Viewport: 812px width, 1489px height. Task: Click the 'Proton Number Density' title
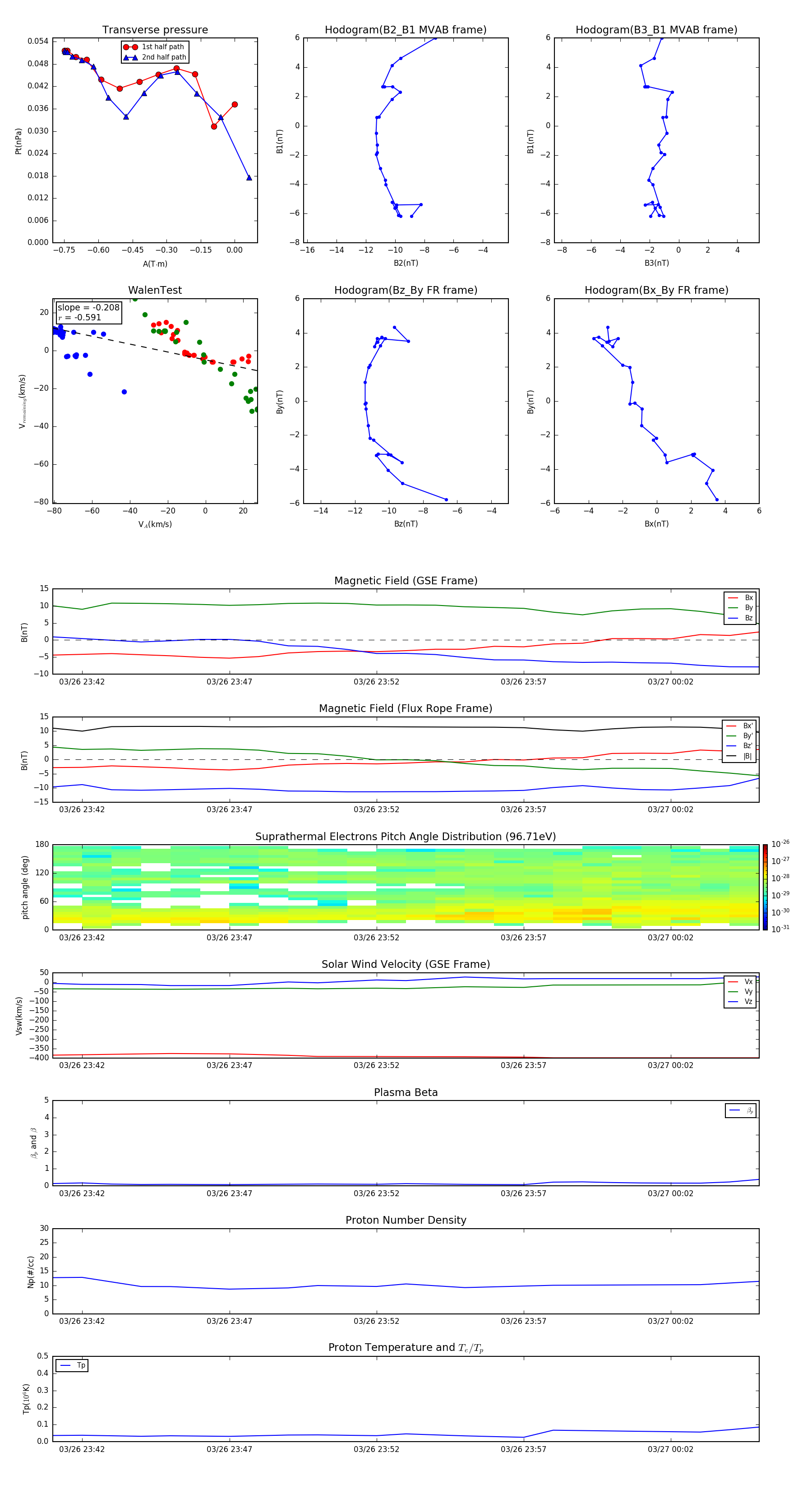[406, 1220]
